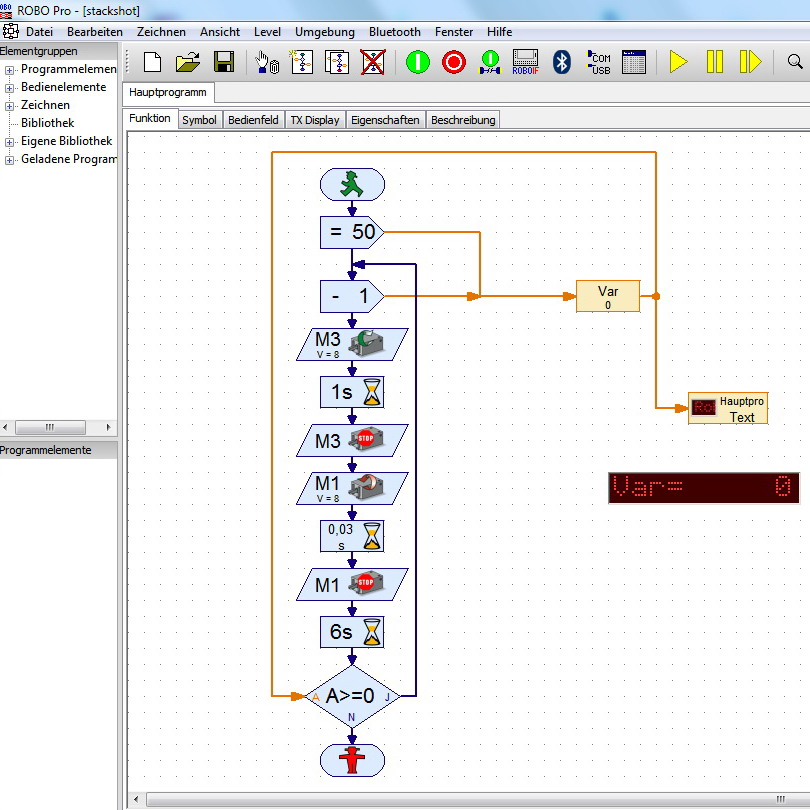Select the red stop figure element

[352, 760]
